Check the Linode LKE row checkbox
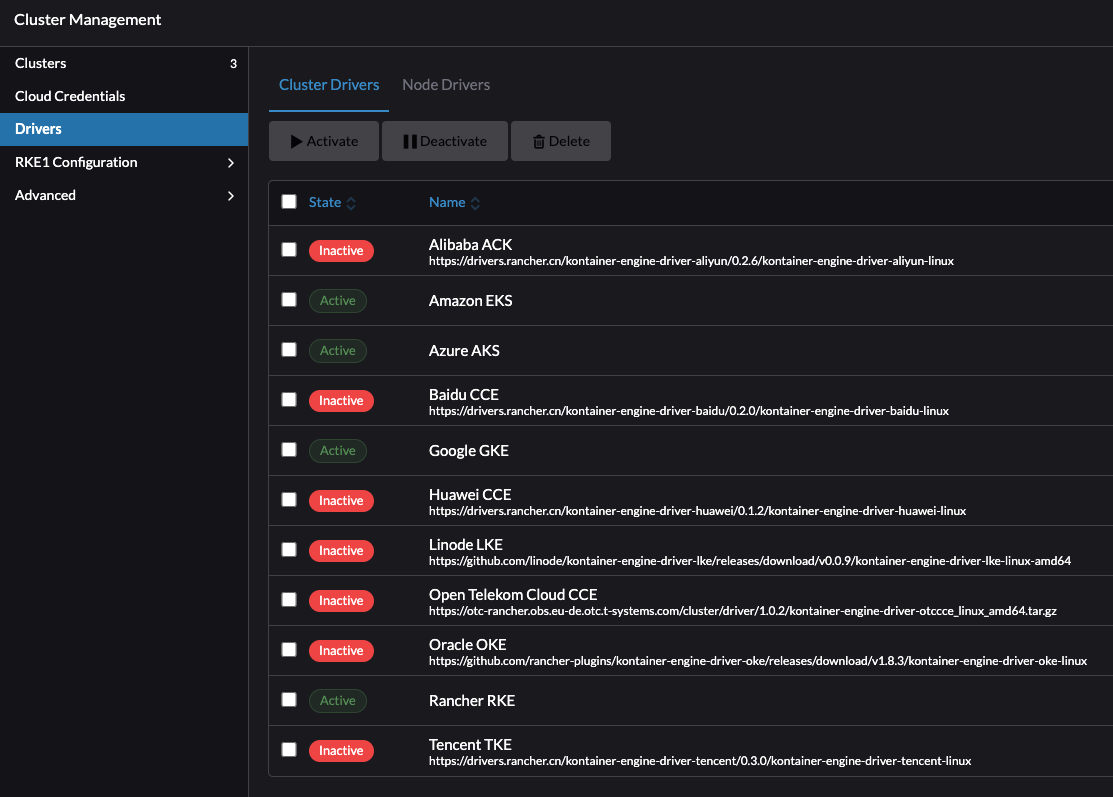 [x=289, y=550]
